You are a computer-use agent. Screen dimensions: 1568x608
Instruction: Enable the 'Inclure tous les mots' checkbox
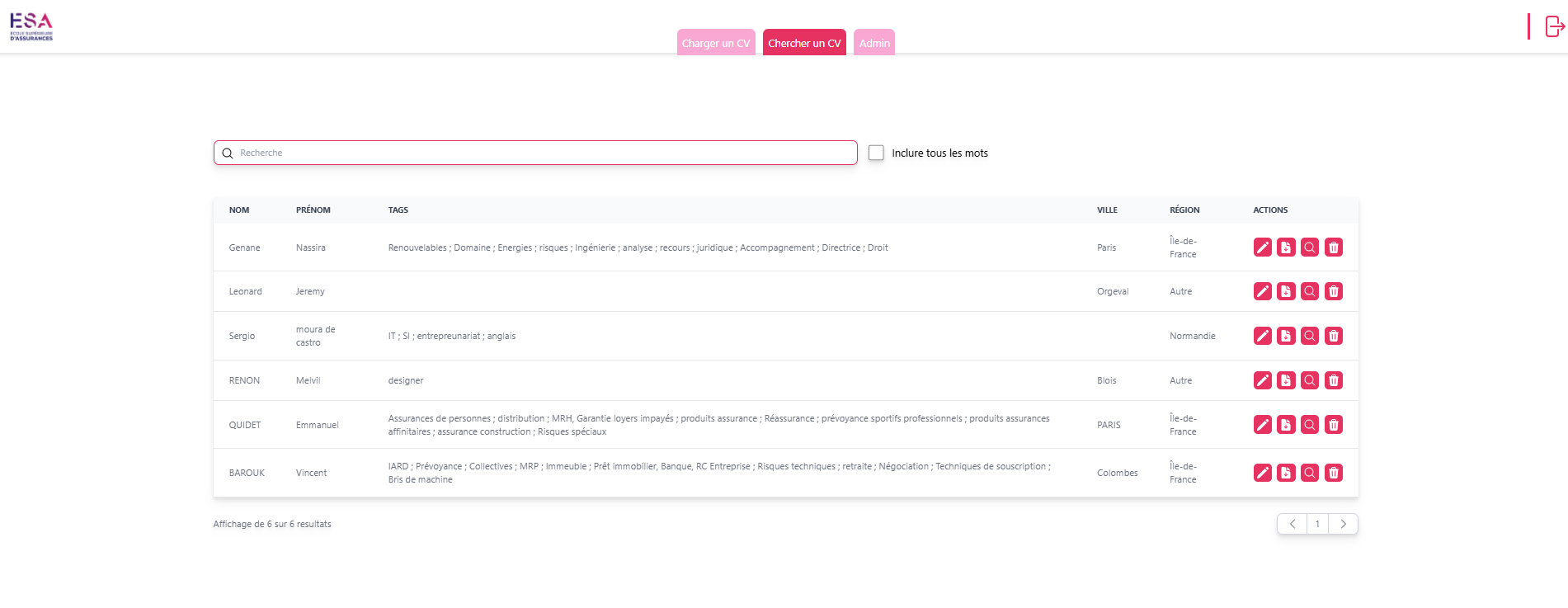click(x=876, y=153)
